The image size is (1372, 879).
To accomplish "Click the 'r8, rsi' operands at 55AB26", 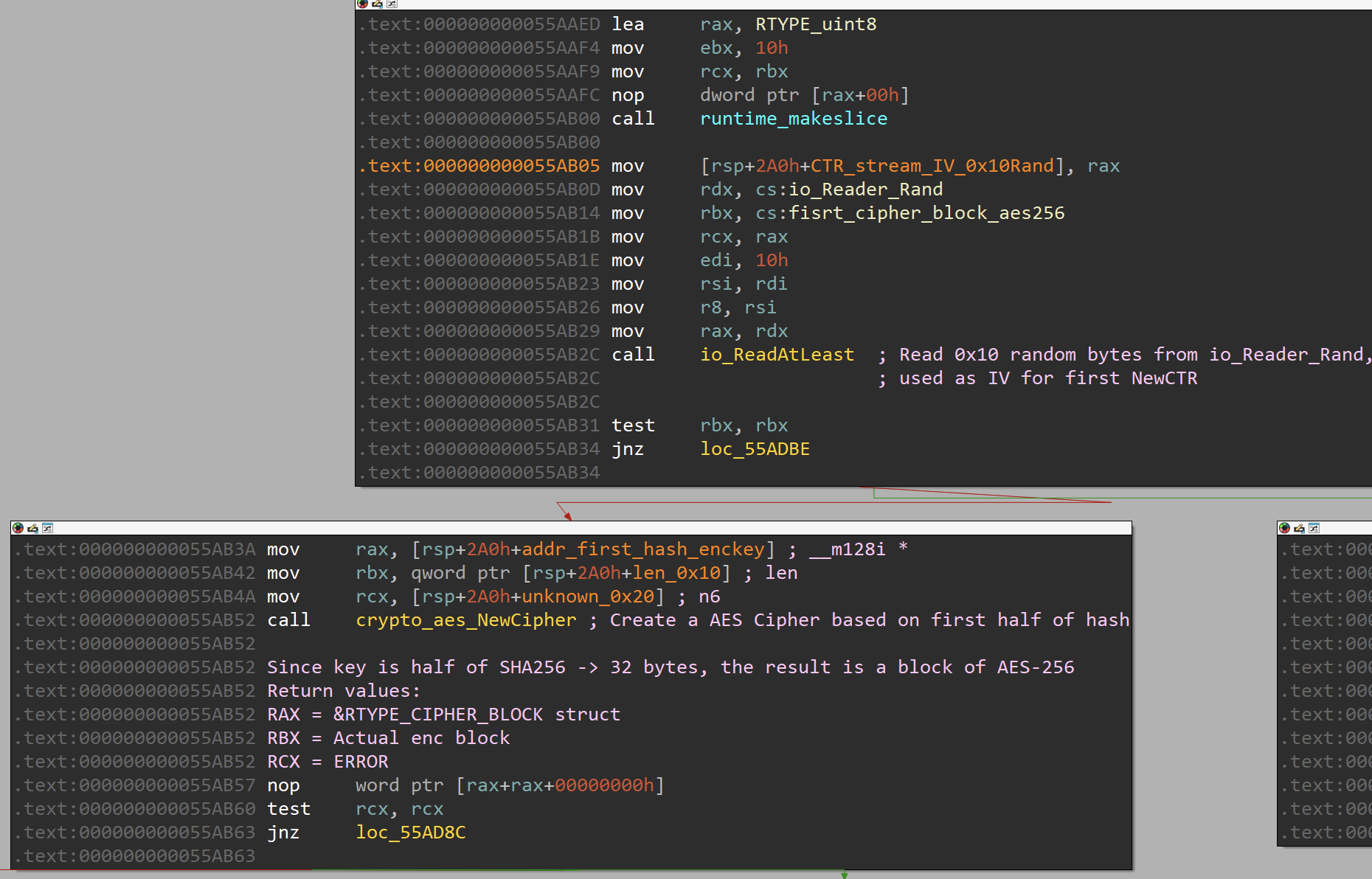I will [738, 308].
